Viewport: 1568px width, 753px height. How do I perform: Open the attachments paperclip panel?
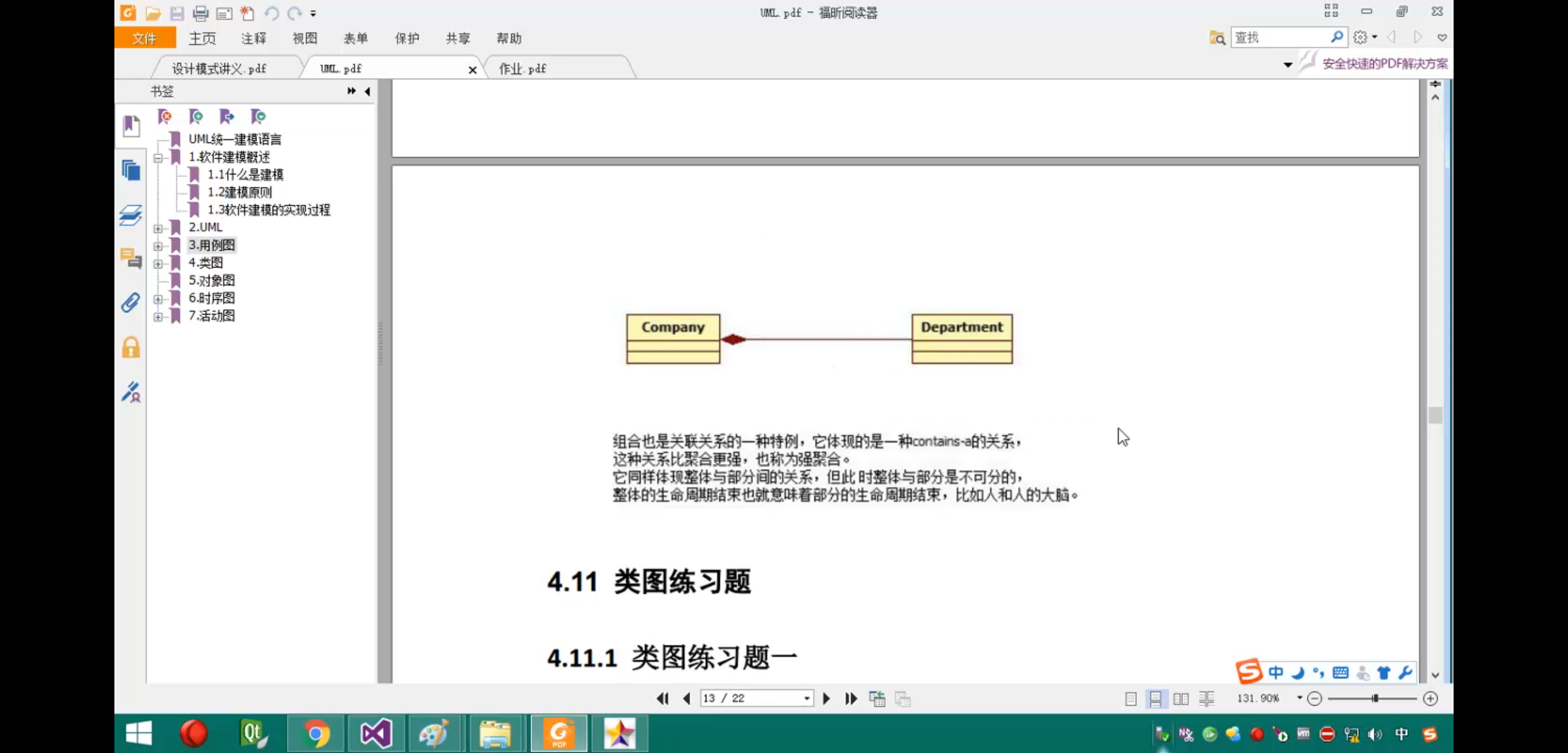131,303
